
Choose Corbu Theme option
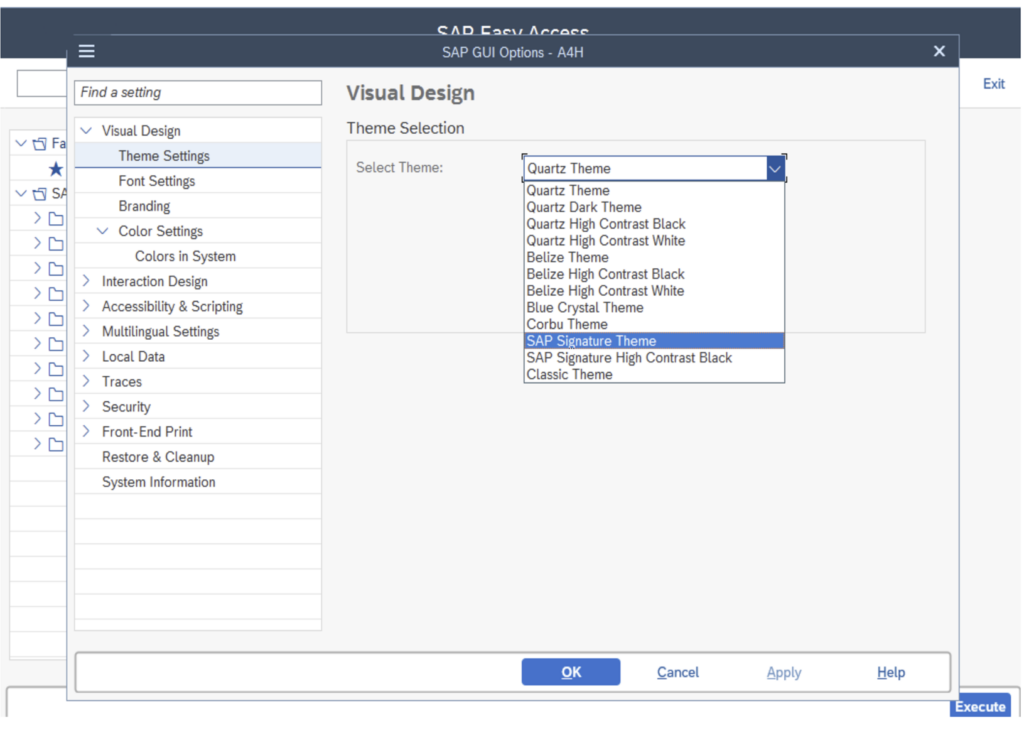point(654,324)
